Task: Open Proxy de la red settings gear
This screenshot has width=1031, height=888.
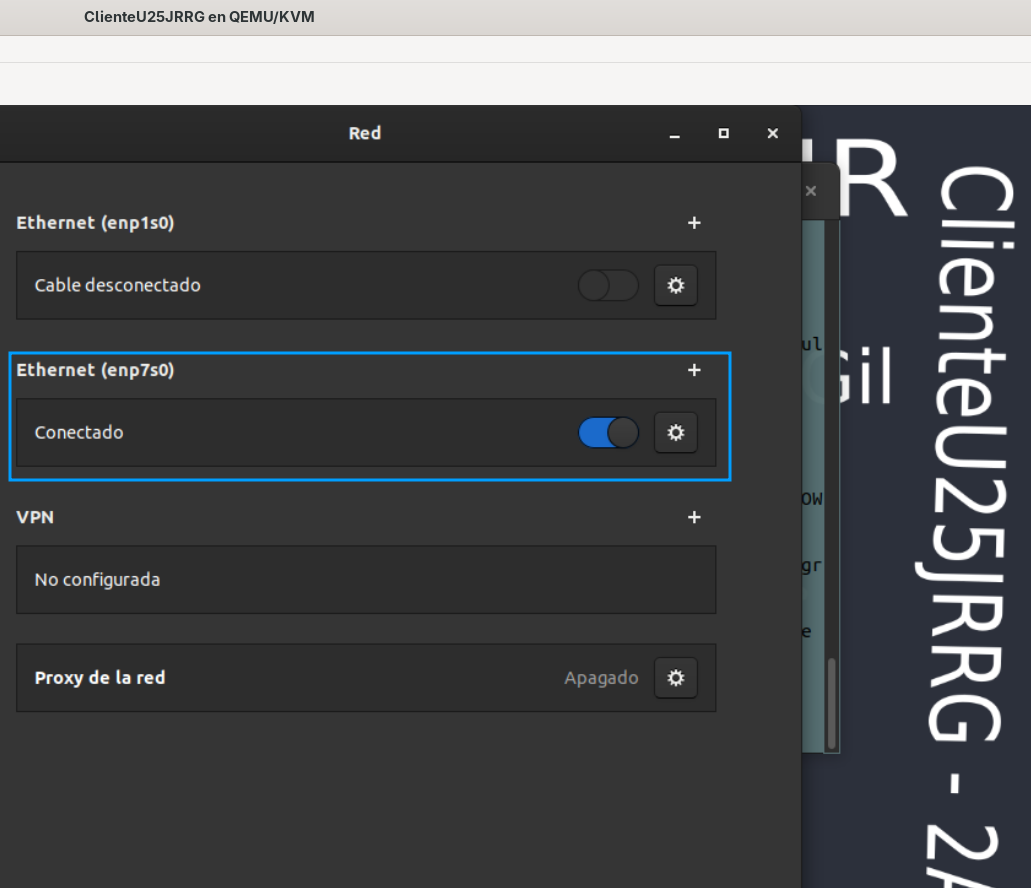Action: click(x=675, y=678)
